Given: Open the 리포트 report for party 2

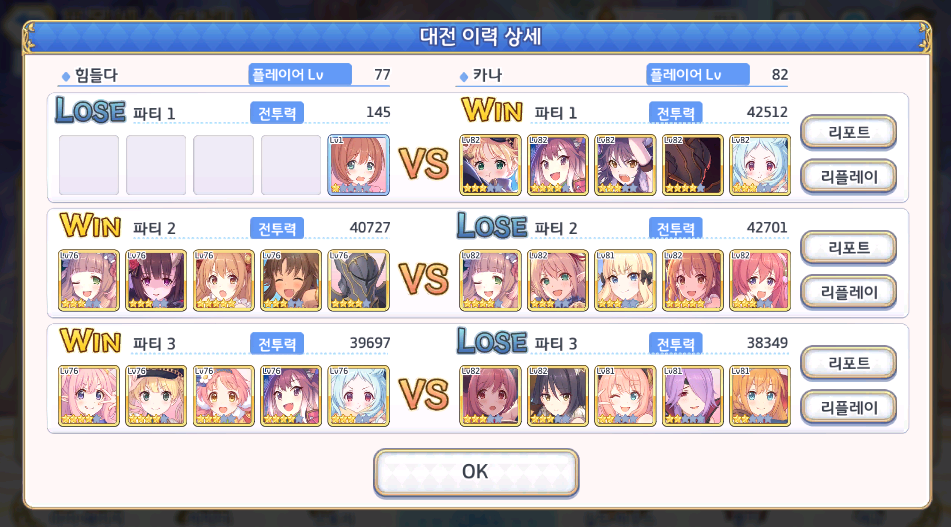Looking at the screenshot, I should click(848, 247).
